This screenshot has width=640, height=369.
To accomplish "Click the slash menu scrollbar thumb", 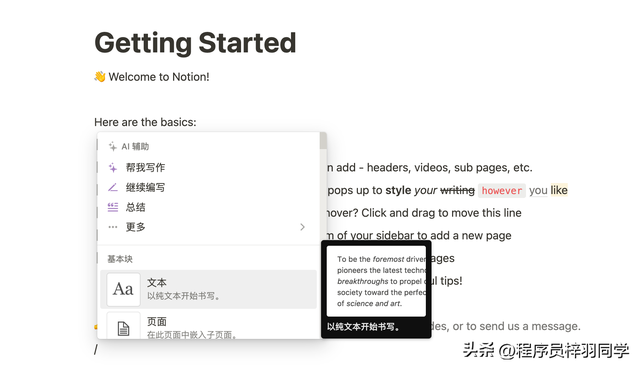I will point(323,141).
